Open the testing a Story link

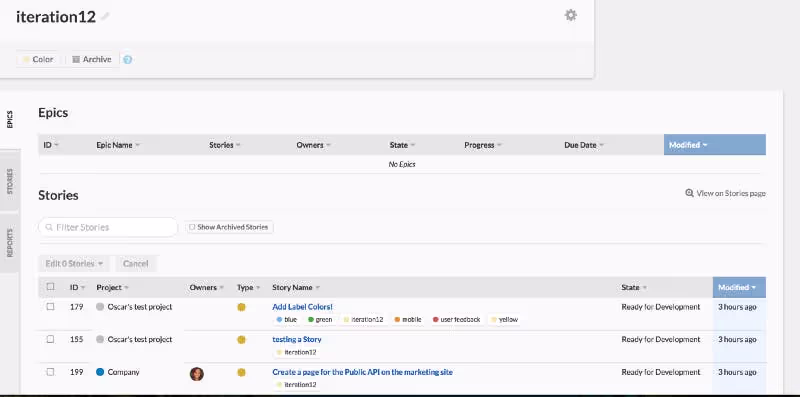[x=296, y=339]
